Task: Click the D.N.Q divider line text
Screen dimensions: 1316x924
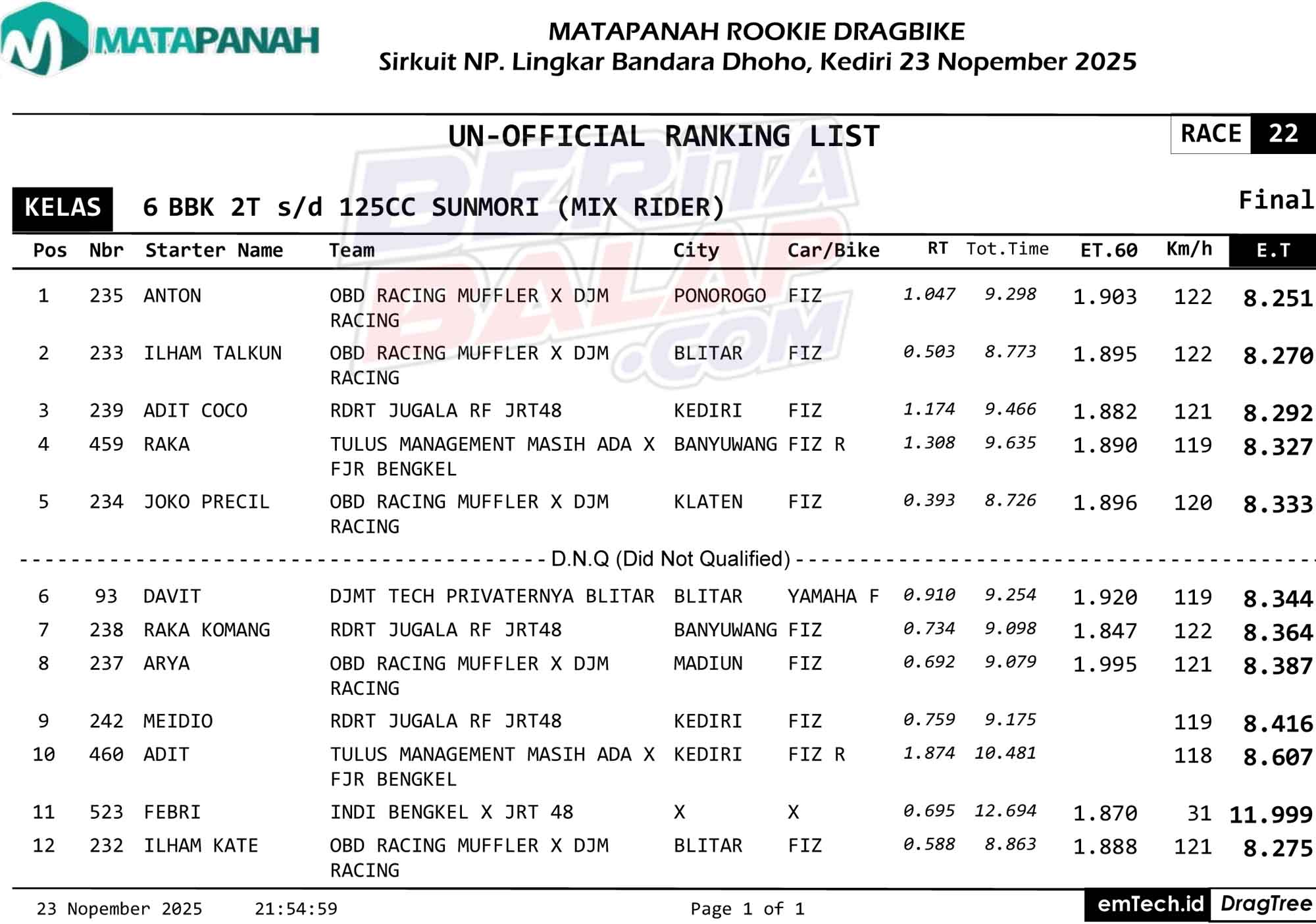Action: (x=670, y=559)
